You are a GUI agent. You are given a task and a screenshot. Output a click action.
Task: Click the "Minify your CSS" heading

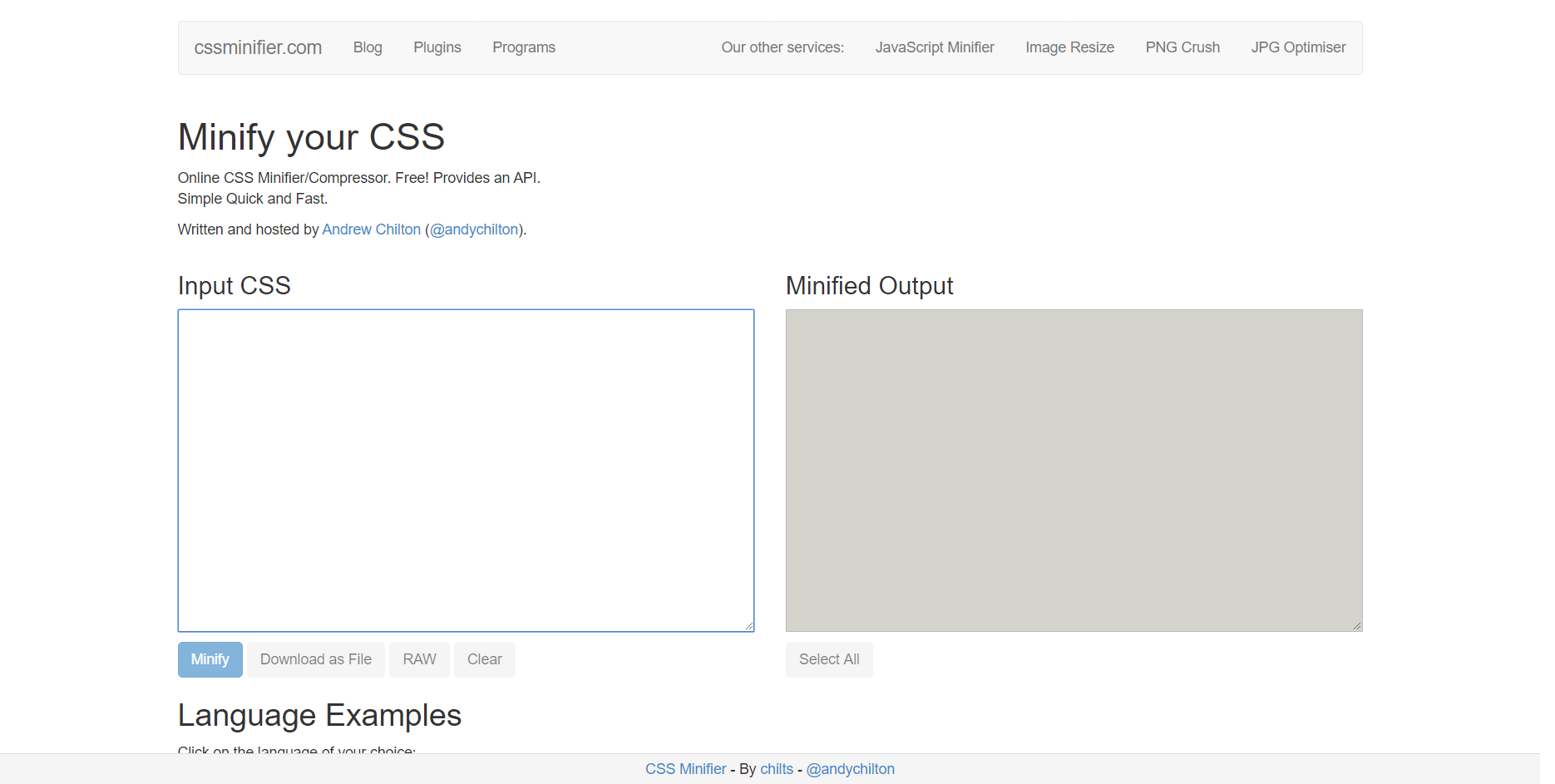click(311, 137)
